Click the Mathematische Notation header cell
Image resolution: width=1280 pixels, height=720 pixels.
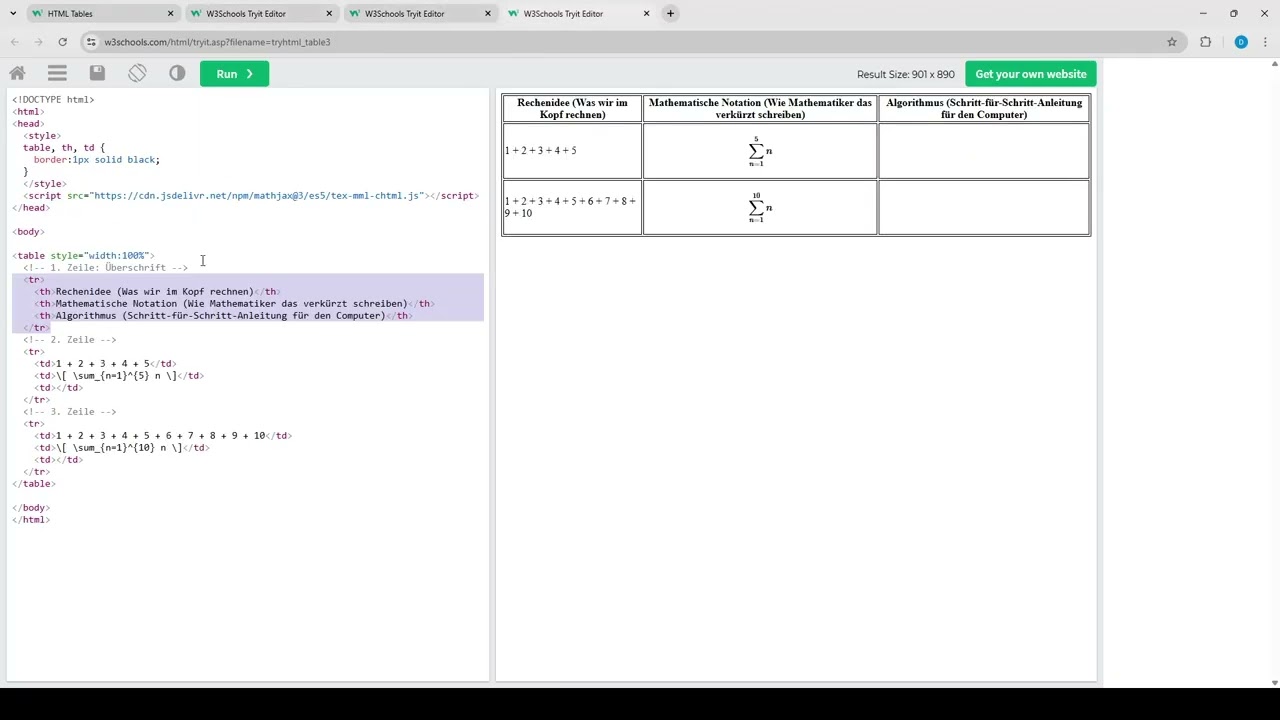760,109
